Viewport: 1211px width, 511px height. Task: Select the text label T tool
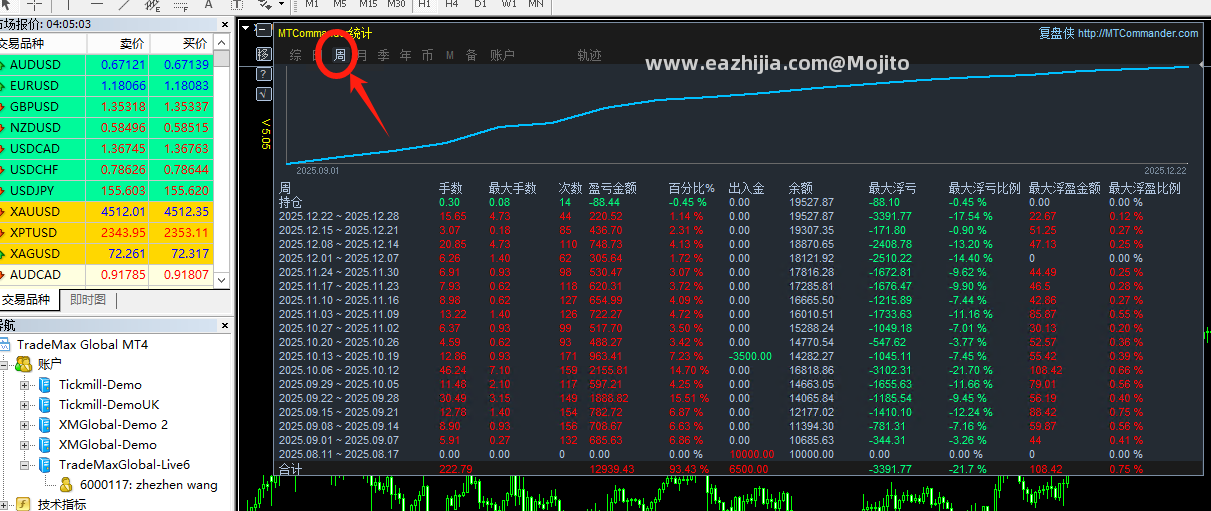[x=237, y=4]
